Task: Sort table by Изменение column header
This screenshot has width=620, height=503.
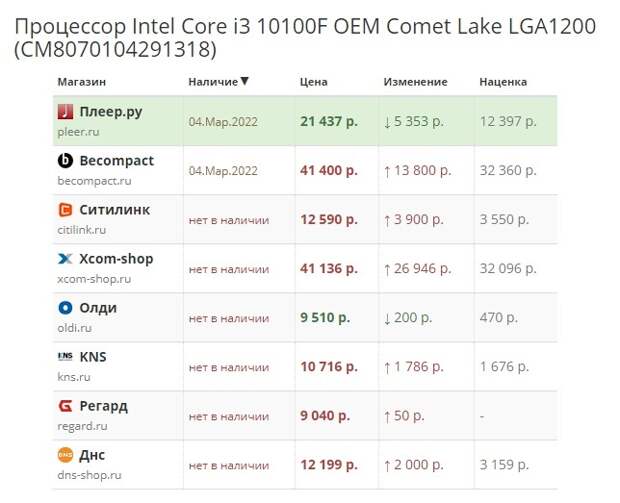Action: (x=415, y=82)
